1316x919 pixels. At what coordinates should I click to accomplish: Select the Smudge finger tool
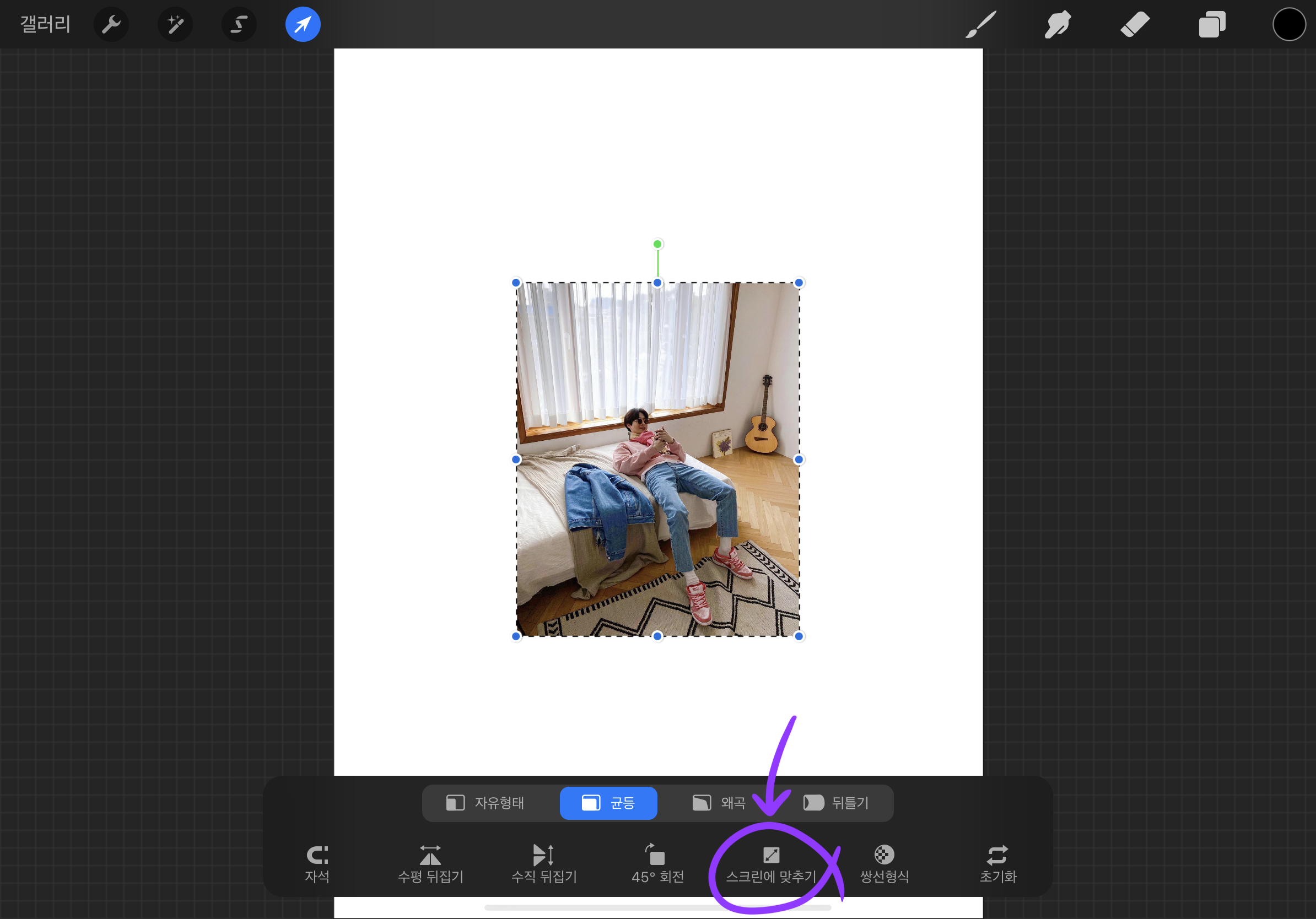coord(1058,24)
